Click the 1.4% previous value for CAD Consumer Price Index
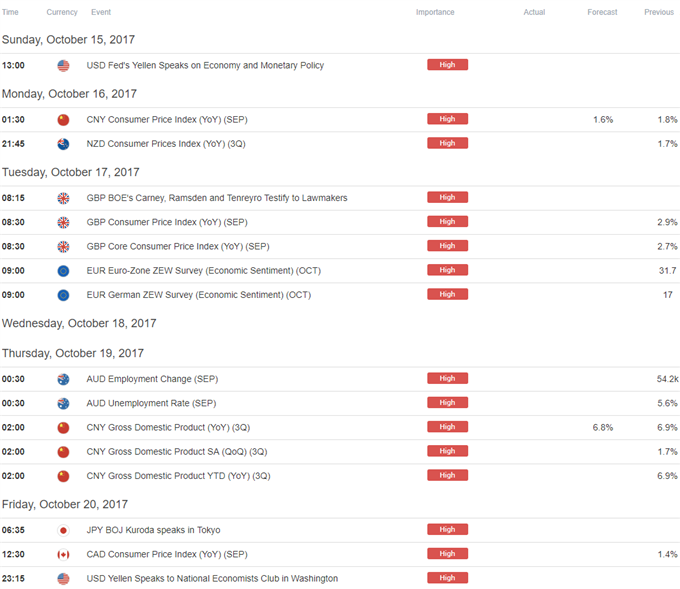This screenshot has width=680, height=589. [x=667, y=554]
